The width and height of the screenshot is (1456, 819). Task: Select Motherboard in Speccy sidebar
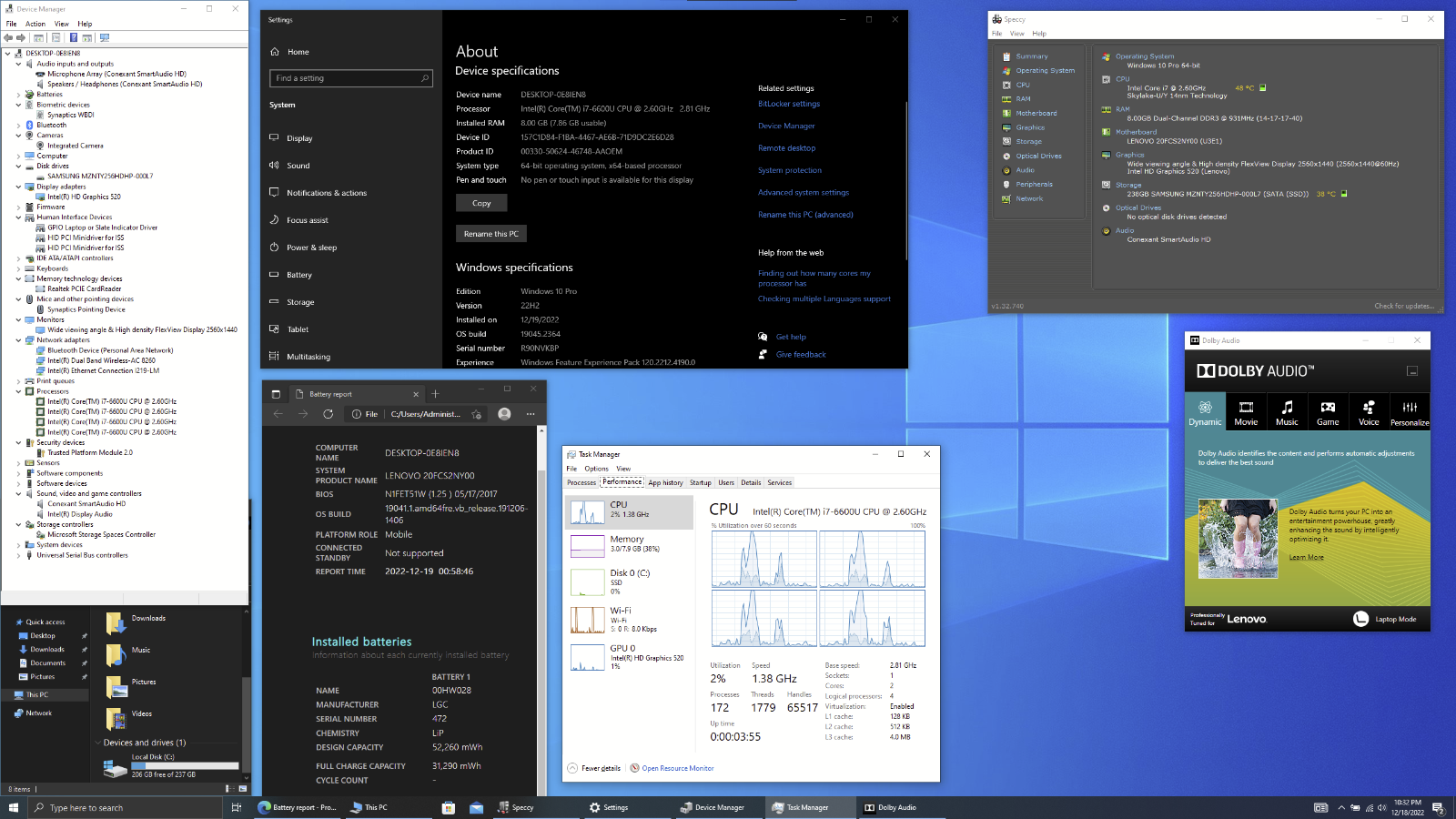(x=1036, y=114)
